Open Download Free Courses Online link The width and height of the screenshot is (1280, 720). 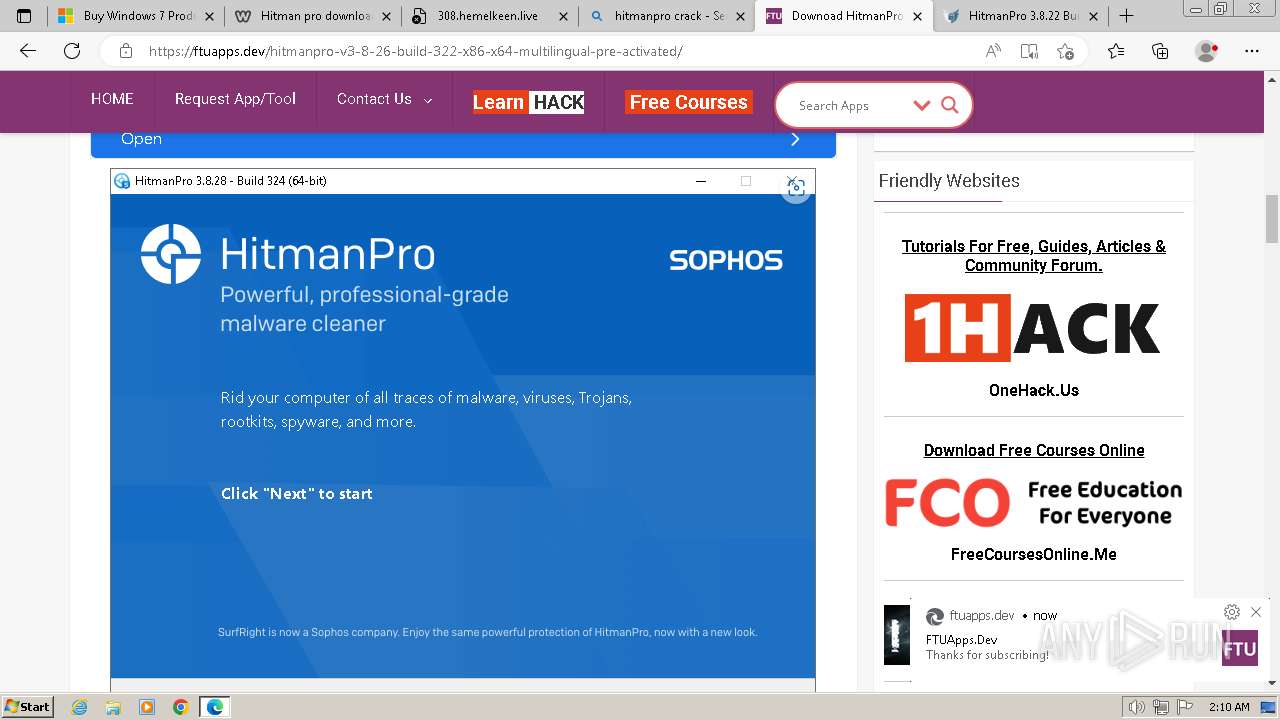point(1034,450)
